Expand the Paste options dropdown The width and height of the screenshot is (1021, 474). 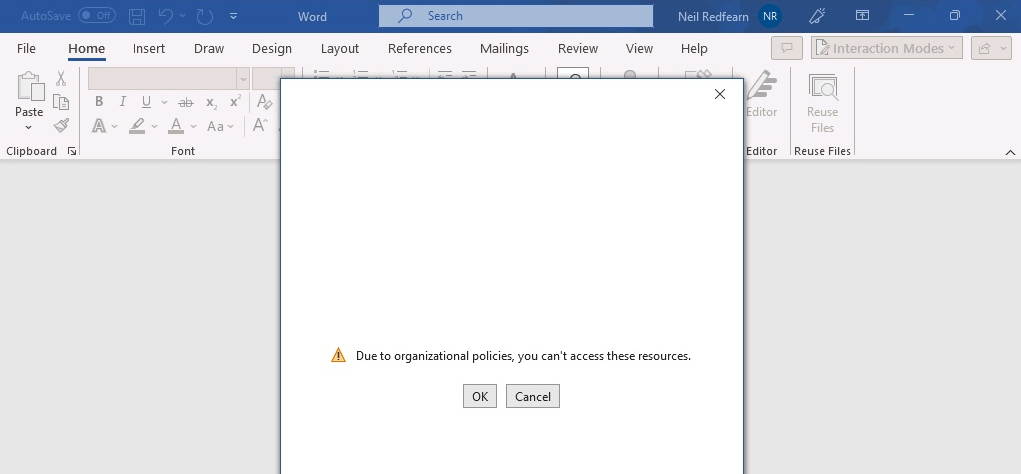29,128
